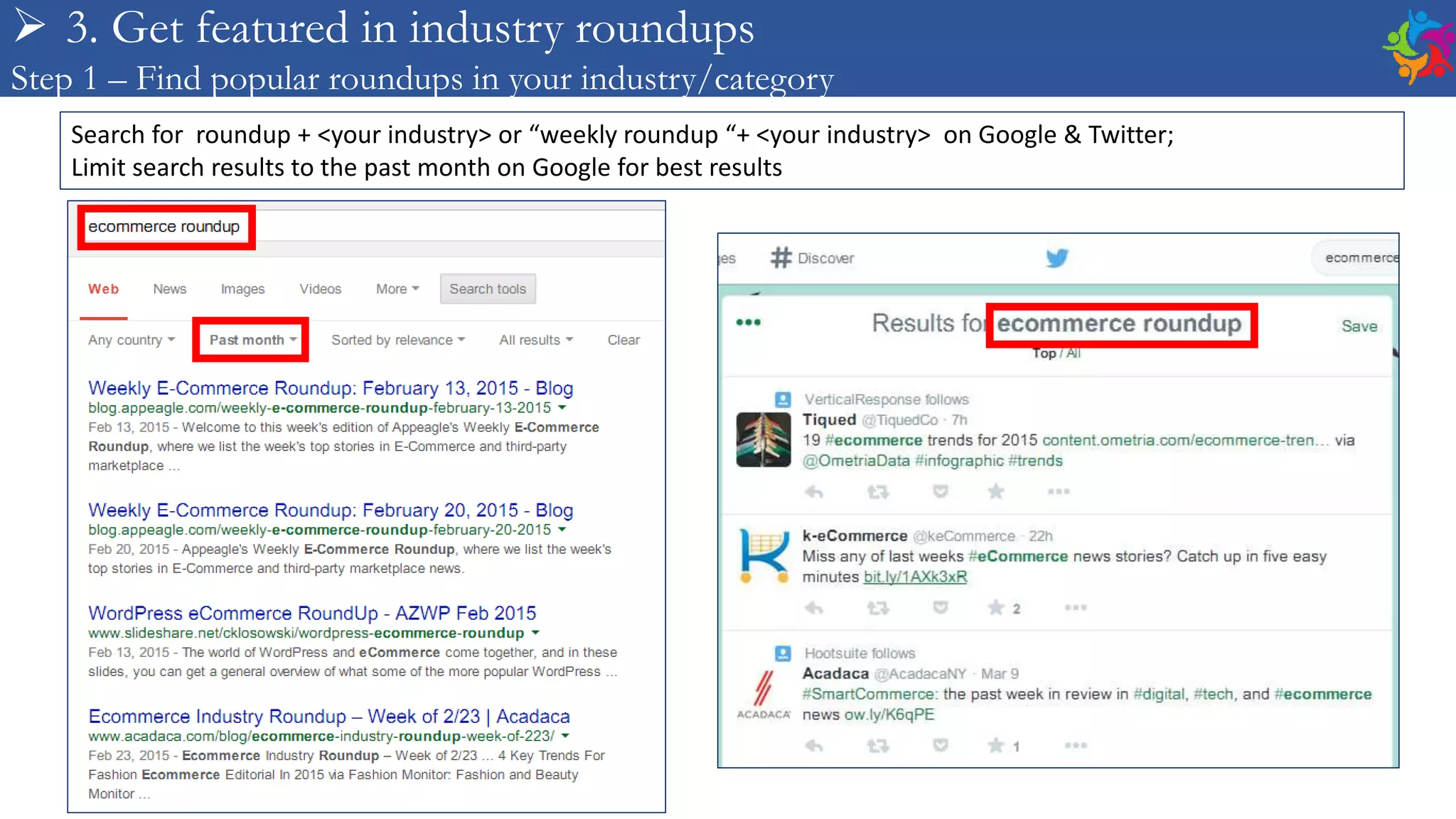The width and height of the screenshot is (1456, 819).
Task: Select the Web search tab
Action: tap(103, 289)
